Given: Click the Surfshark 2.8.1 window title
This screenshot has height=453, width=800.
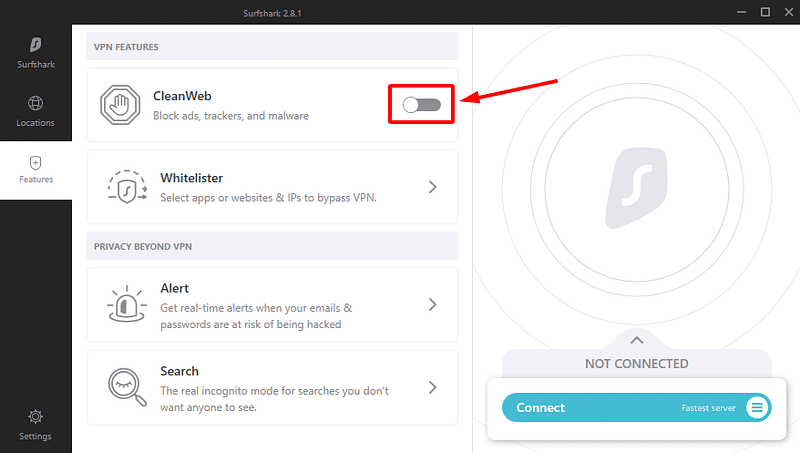Looking at the screenshot, I should pyautogui.click(x=272, y=13).
